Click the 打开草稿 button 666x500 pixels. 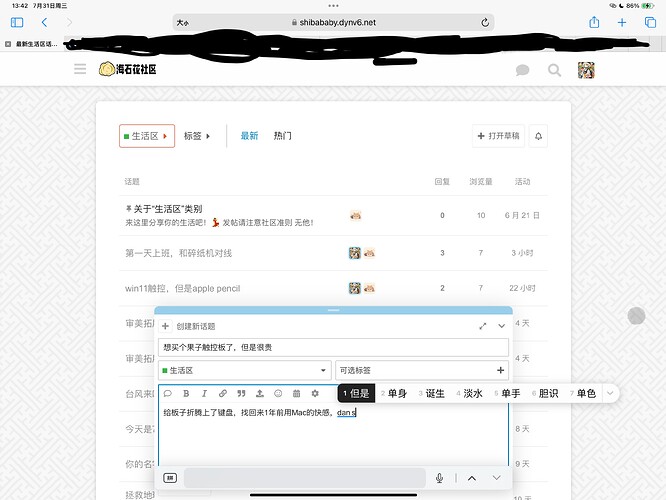(498, 136)
